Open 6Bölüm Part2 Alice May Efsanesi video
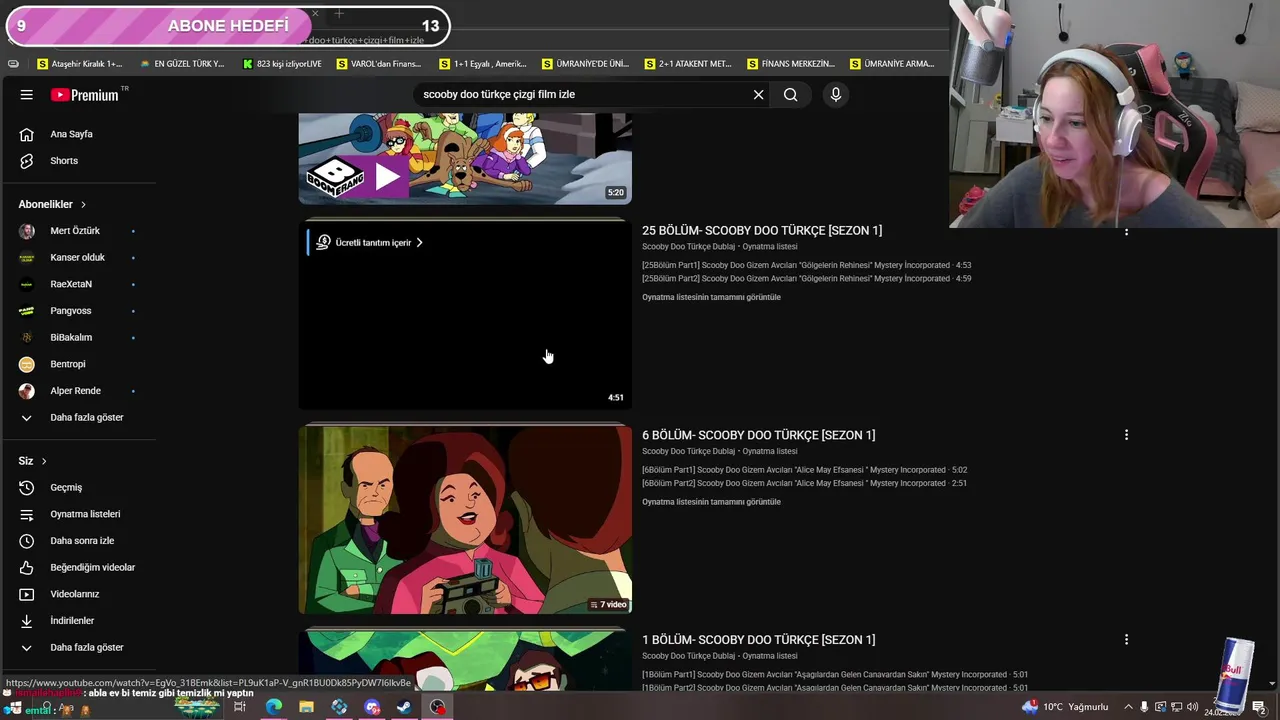Viewport: 1280px width, 720px height. pos(804,483)
